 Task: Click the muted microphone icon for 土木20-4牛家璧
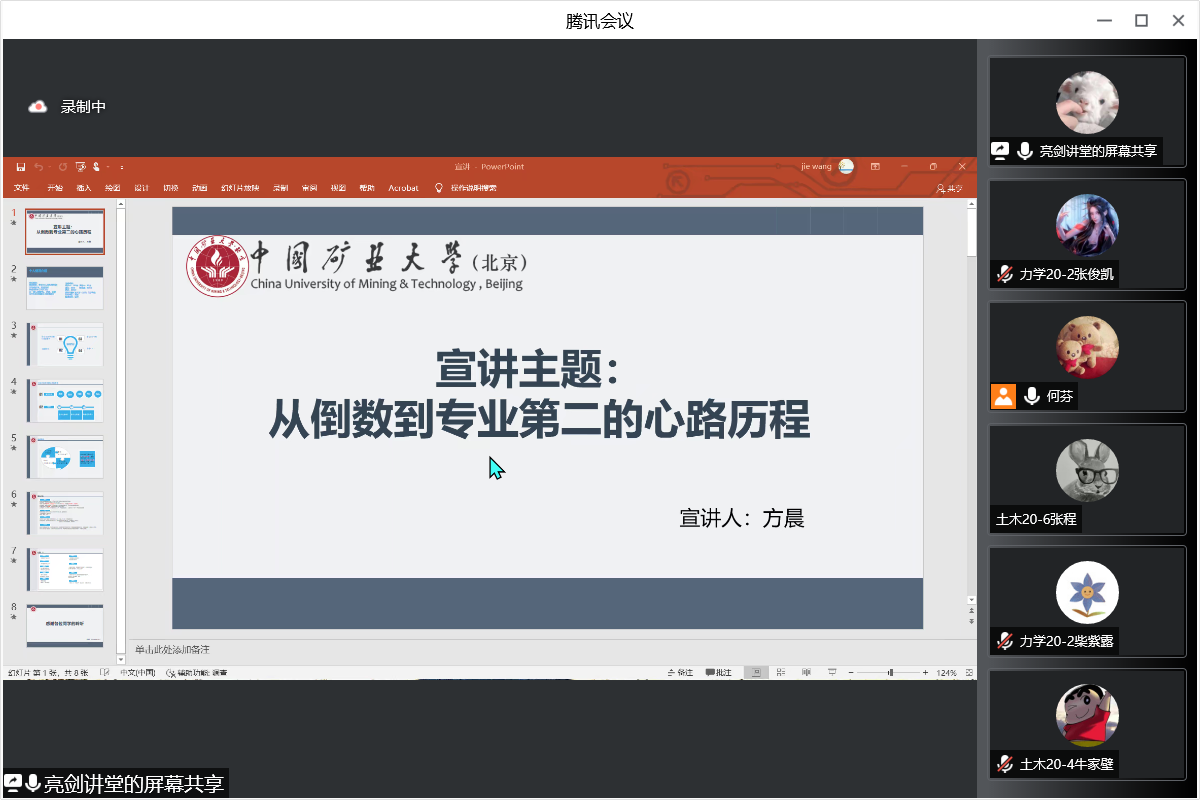click(x=1004, y=764)
